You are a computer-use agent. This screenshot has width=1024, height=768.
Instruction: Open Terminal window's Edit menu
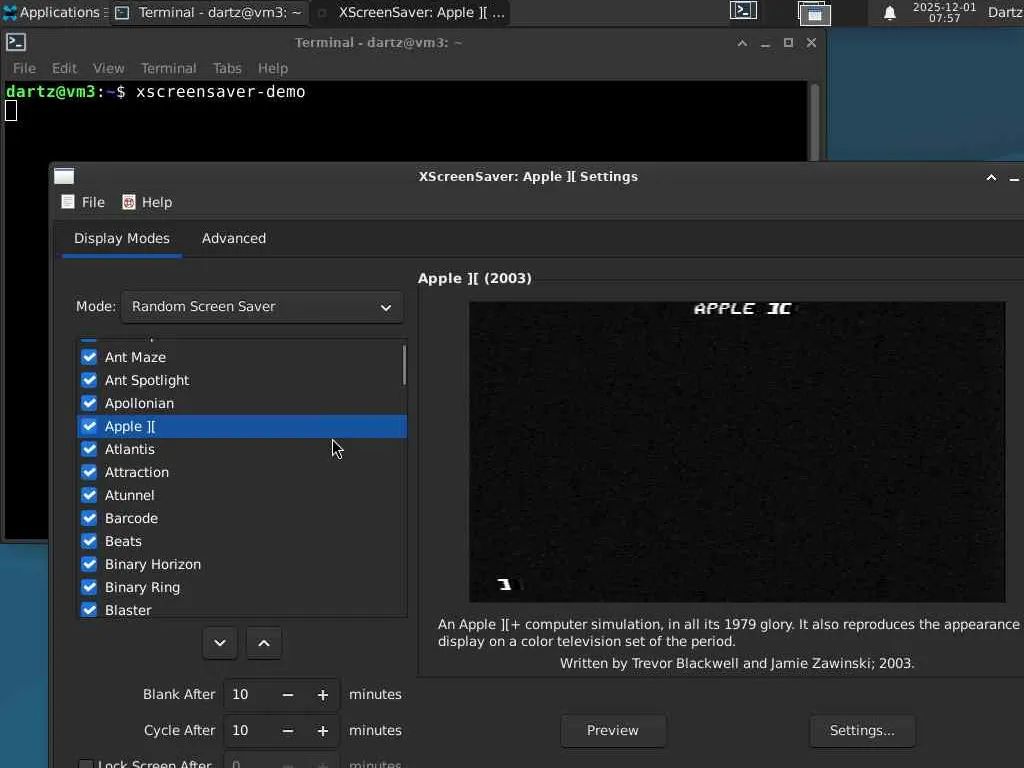click(x=65, y=68)
